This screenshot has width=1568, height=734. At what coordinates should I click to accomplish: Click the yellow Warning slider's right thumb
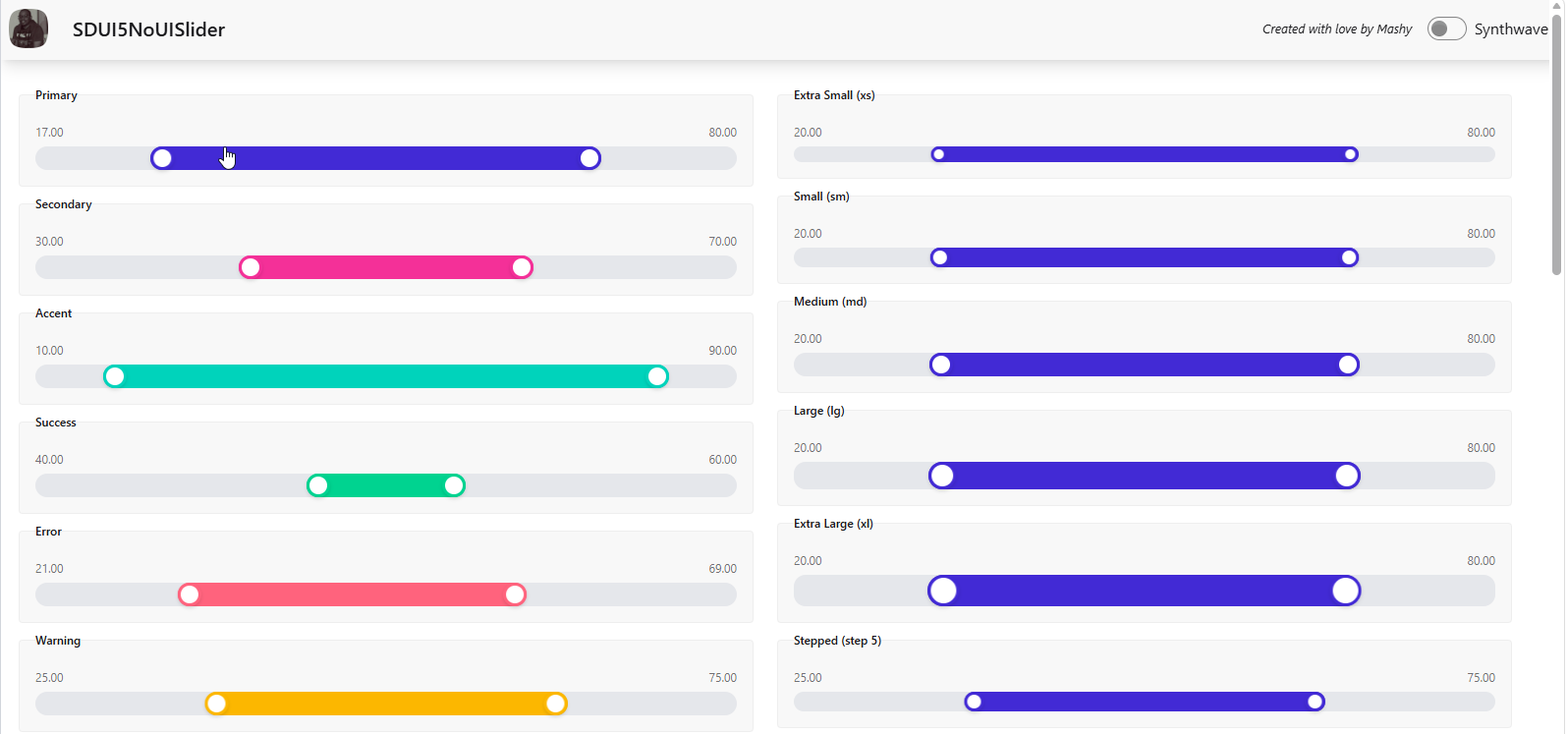point(556,704)
